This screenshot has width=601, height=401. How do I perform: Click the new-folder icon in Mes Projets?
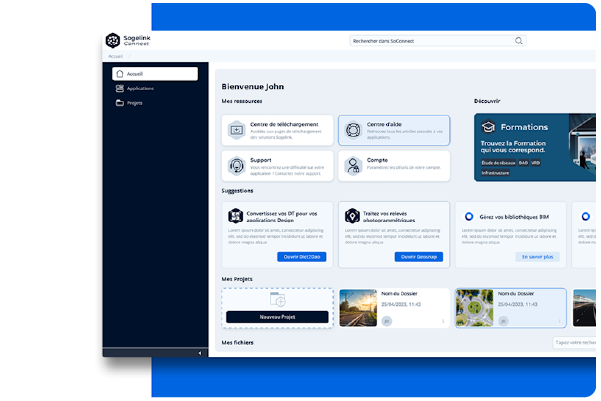pyautogui.click(x=277, y=300)
